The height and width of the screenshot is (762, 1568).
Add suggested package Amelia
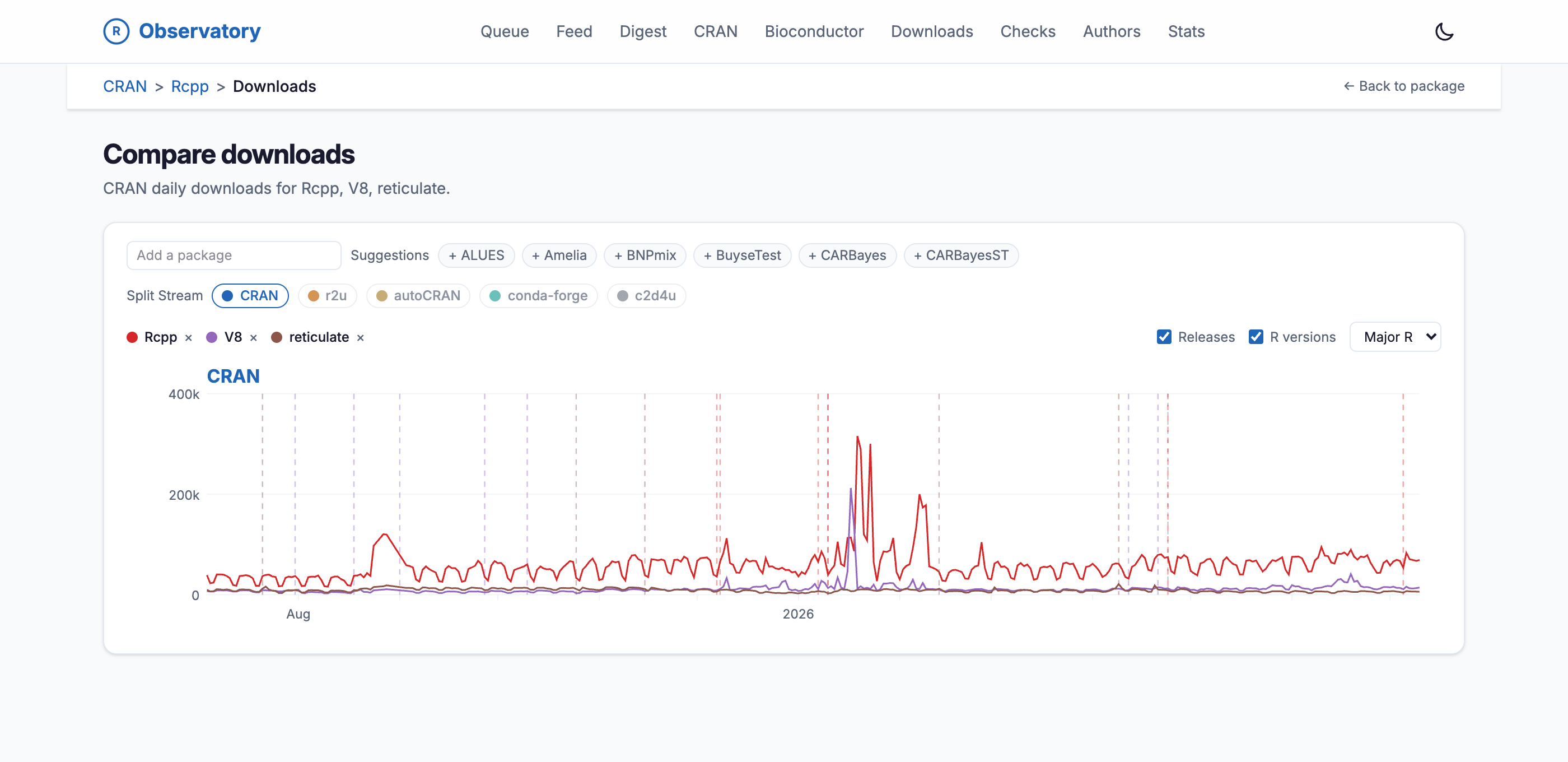(559, 255)
